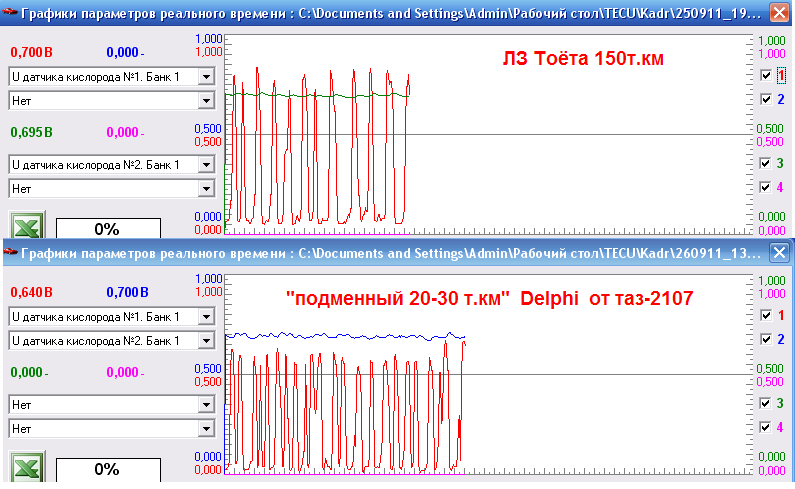Uncheck channel 2 checkbox in the top window
This screenshot has width=795, height=489.
pos(766,99)
